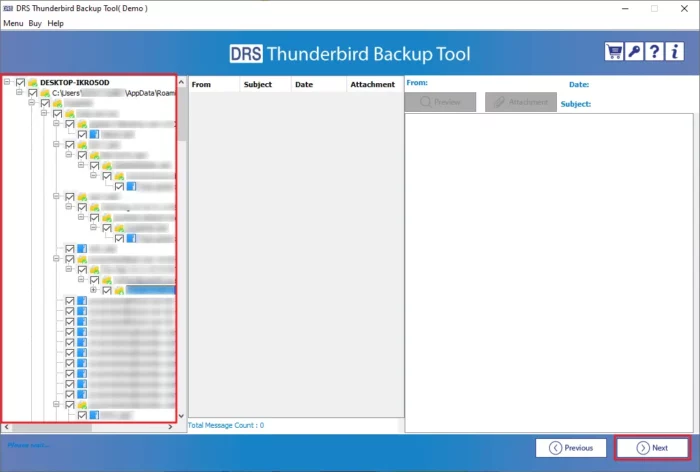Click the tree horizontal scrollbar thumb
Screen dimensions: 700x472
click(x=52, y=428)
